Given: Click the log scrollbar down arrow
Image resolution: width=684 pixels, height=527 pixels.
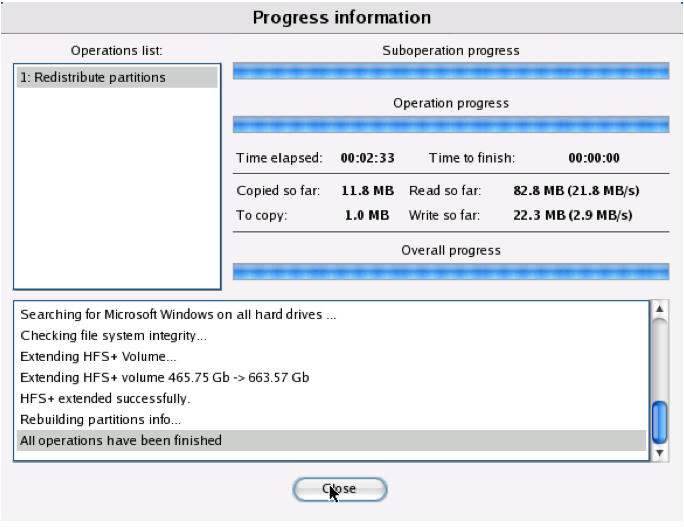Looking at the screenshot, I should coord(659,453).
